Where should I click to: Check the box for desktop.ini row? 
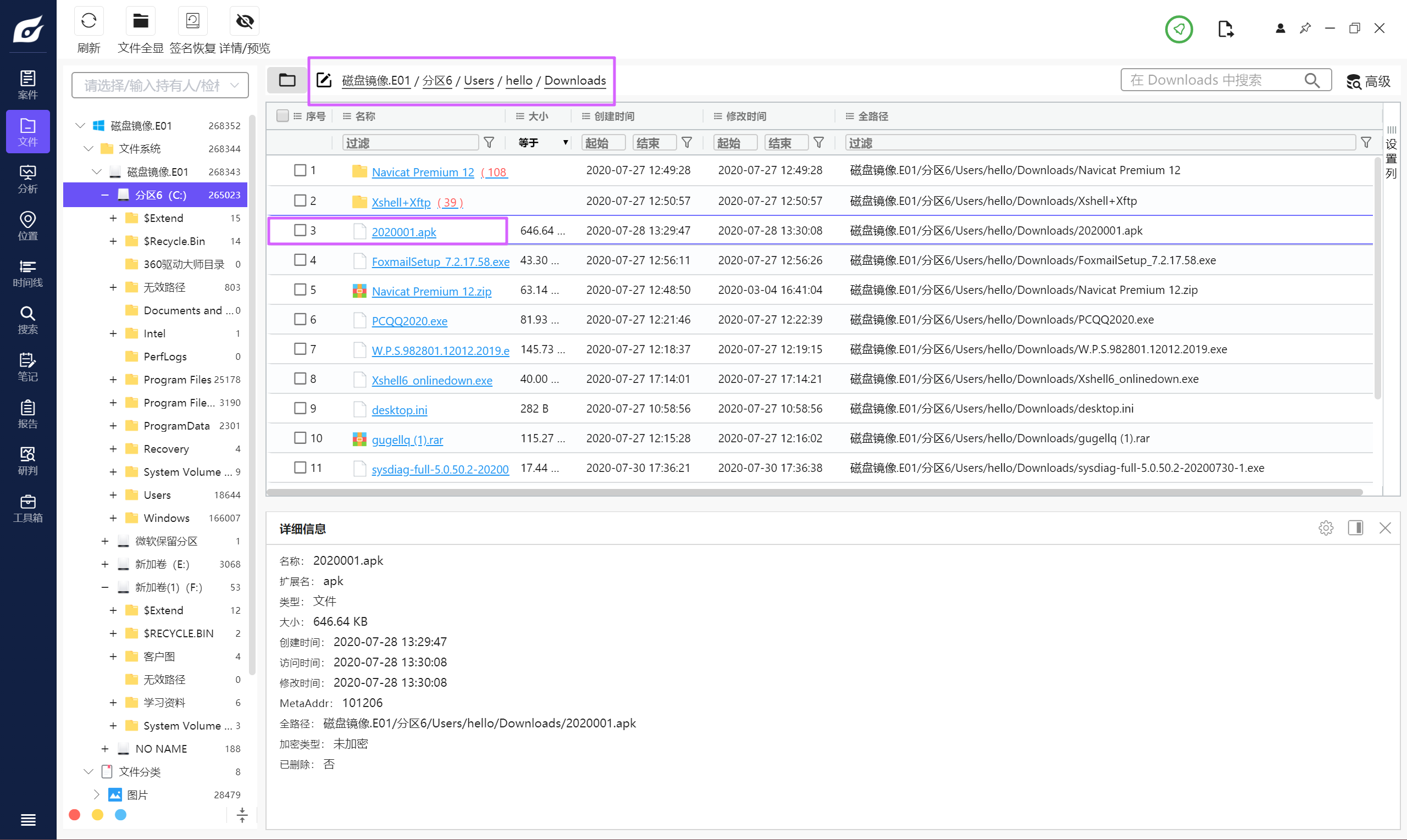click(300, 408)
